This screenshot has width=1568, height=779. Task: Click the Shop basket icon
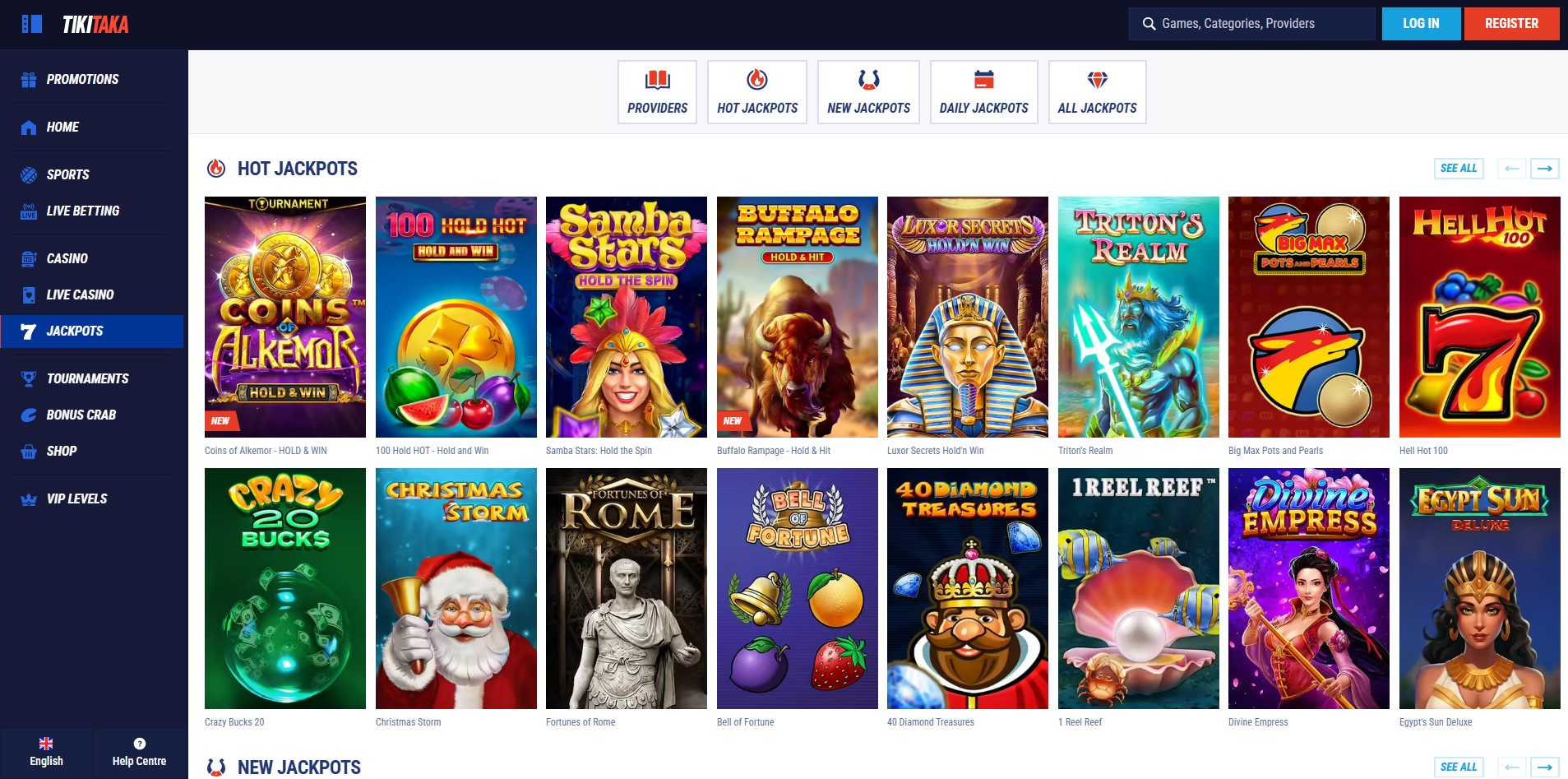29,452
